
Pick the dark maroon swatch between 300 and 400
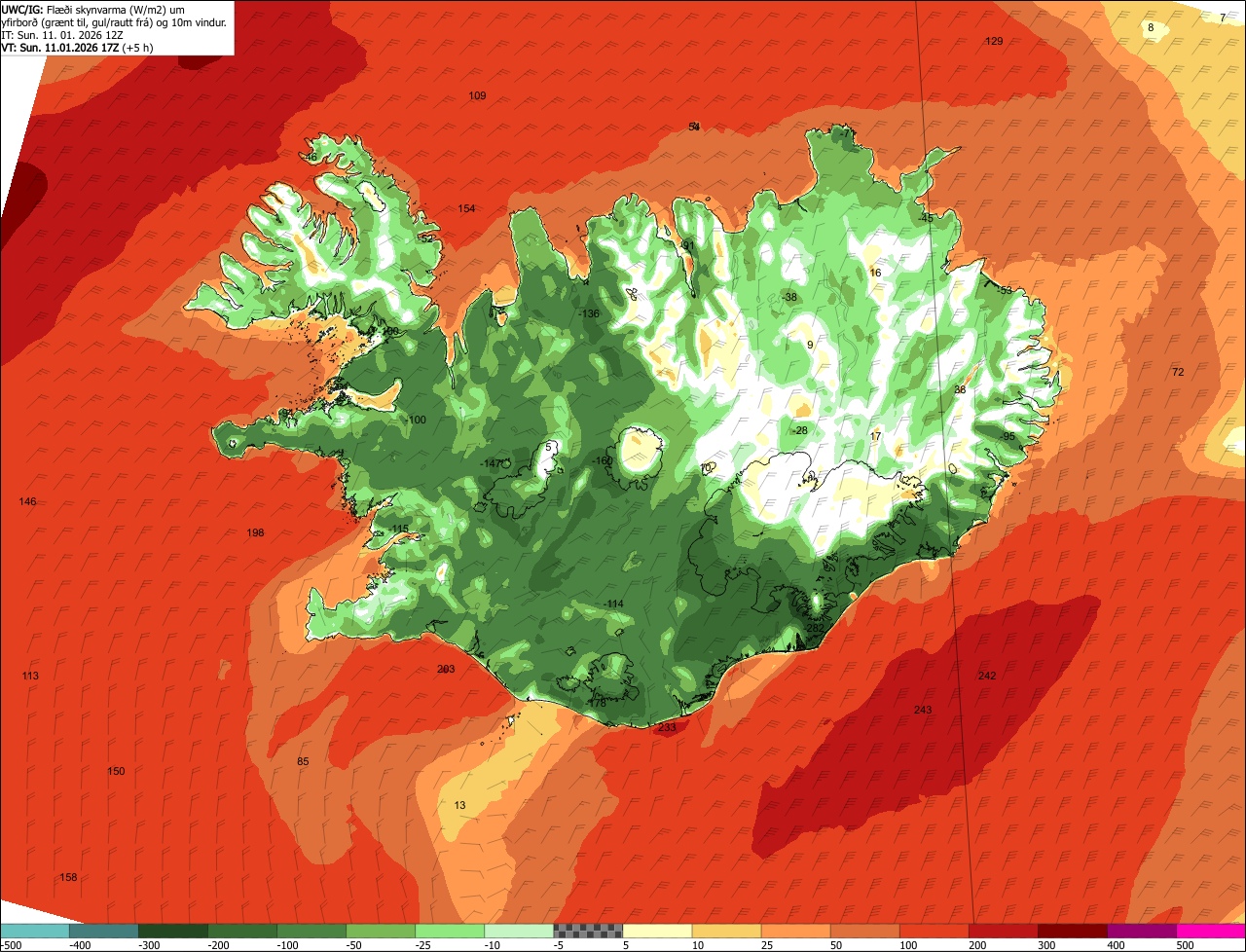coord(1072,931)
